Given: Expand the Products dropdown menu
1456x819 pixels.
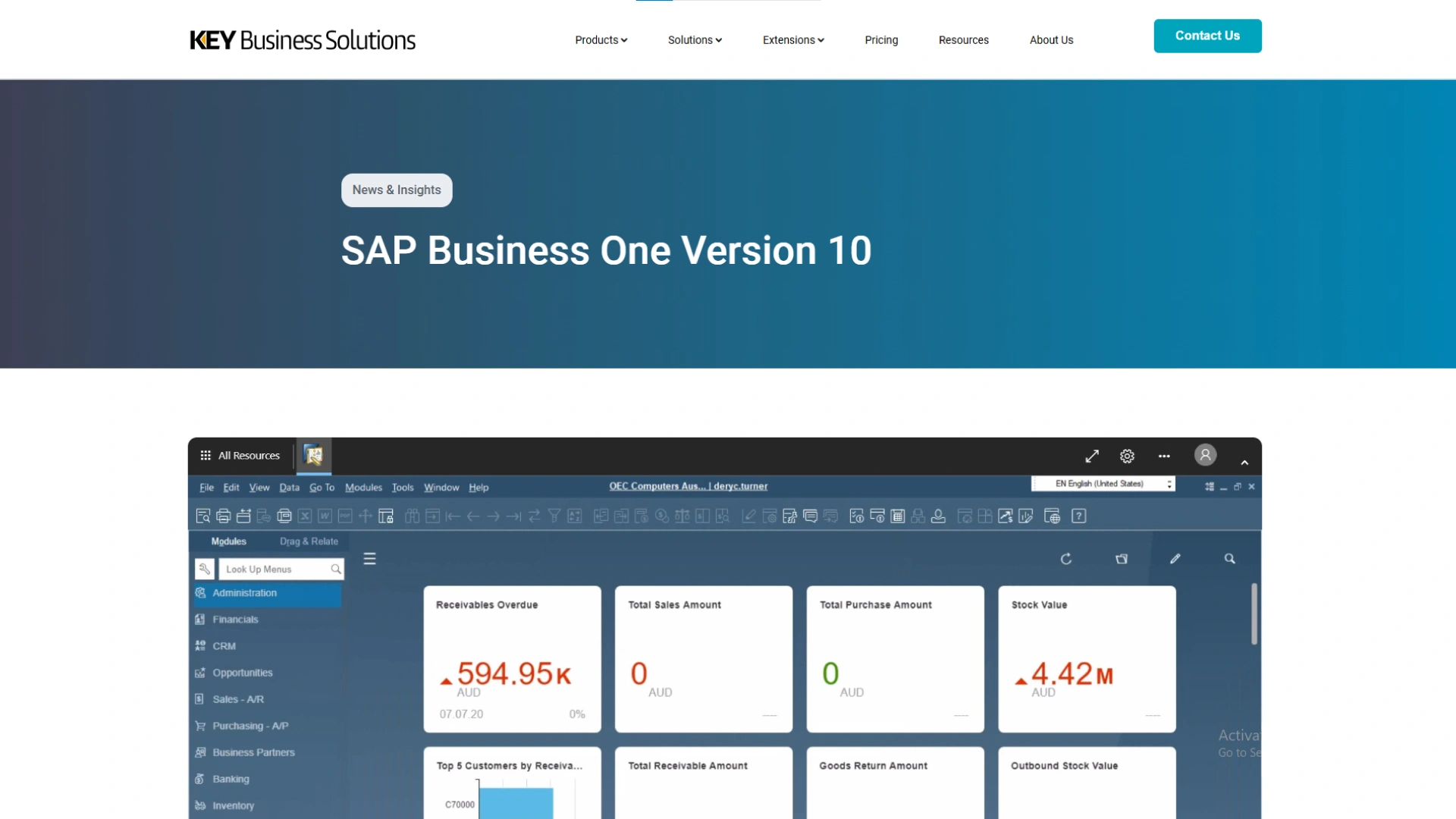Looking at the screenshot, I should (x=601, y=40).
